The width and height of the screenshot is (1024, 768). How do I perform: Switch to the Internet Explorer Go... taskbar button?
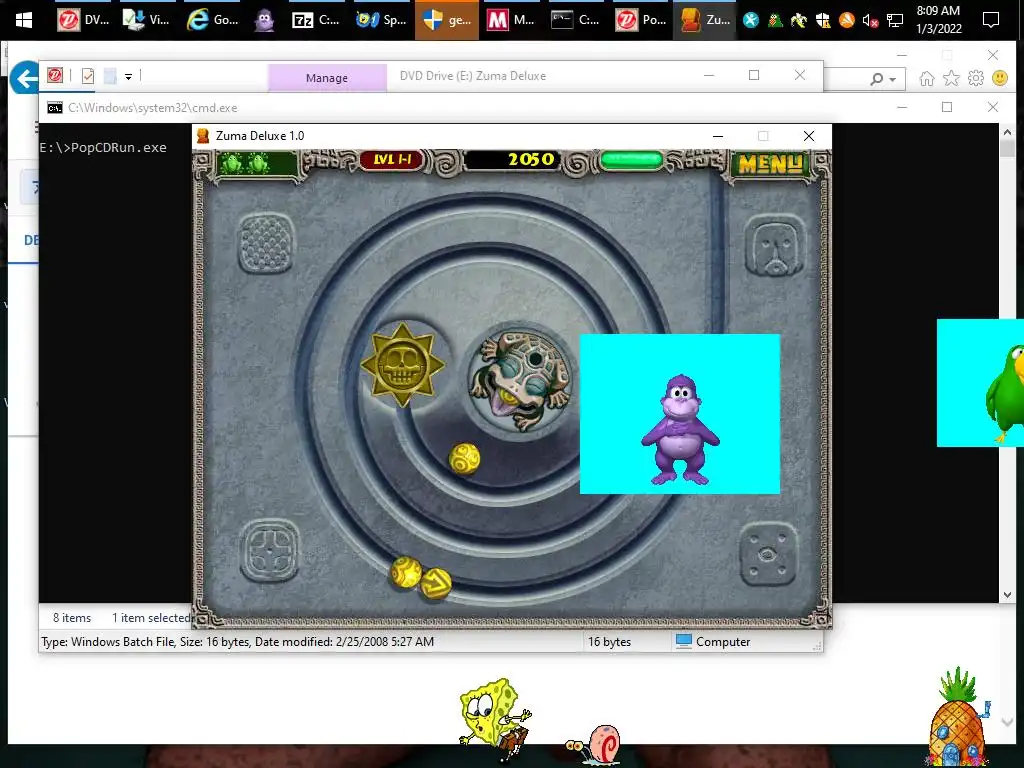(x=212, y=20)
